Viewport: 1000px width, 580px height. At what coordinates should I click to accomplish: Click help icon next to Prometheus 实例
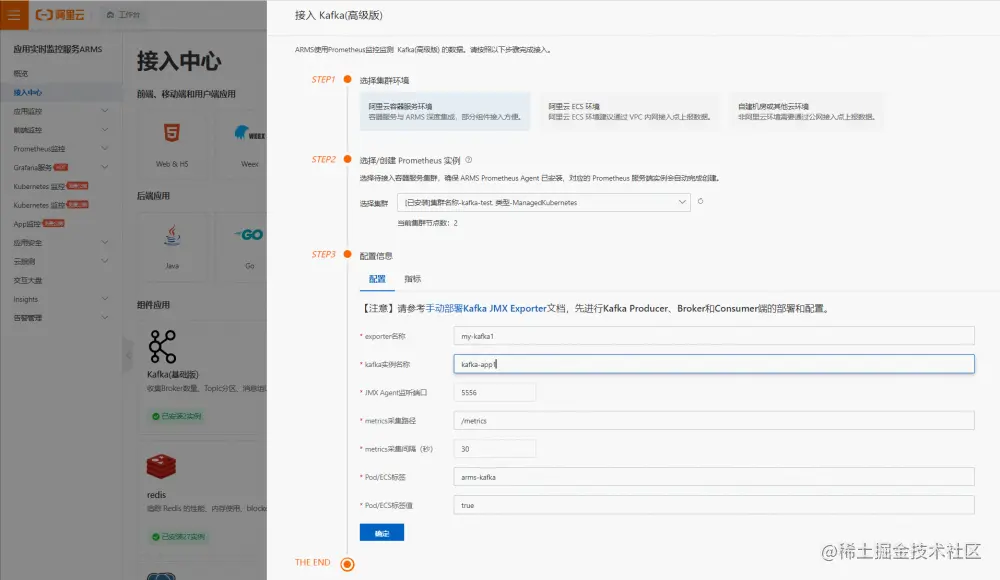[x=469, y=160]
